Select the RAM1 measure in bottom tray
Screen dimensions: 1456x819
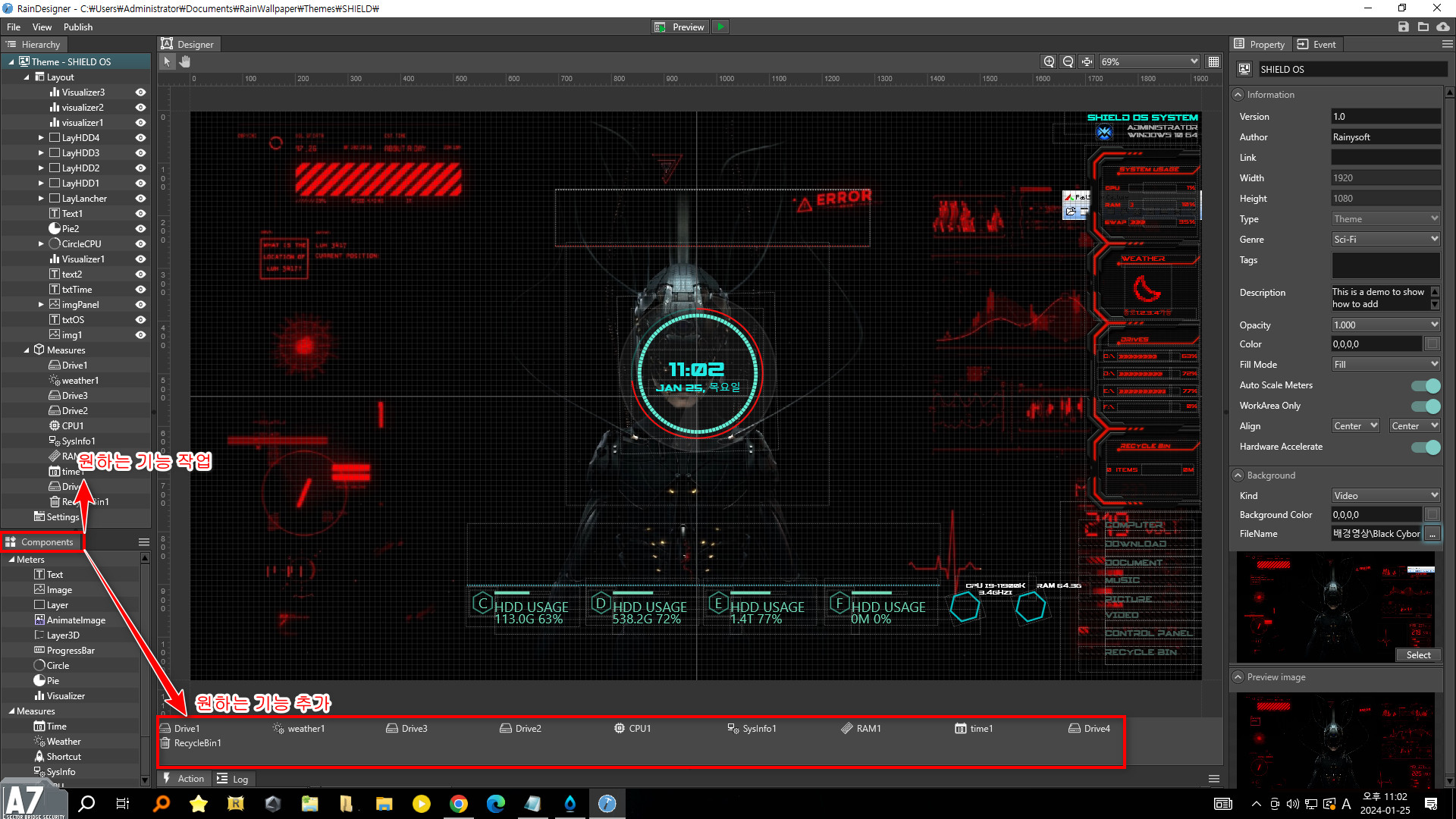pos(861,728)
